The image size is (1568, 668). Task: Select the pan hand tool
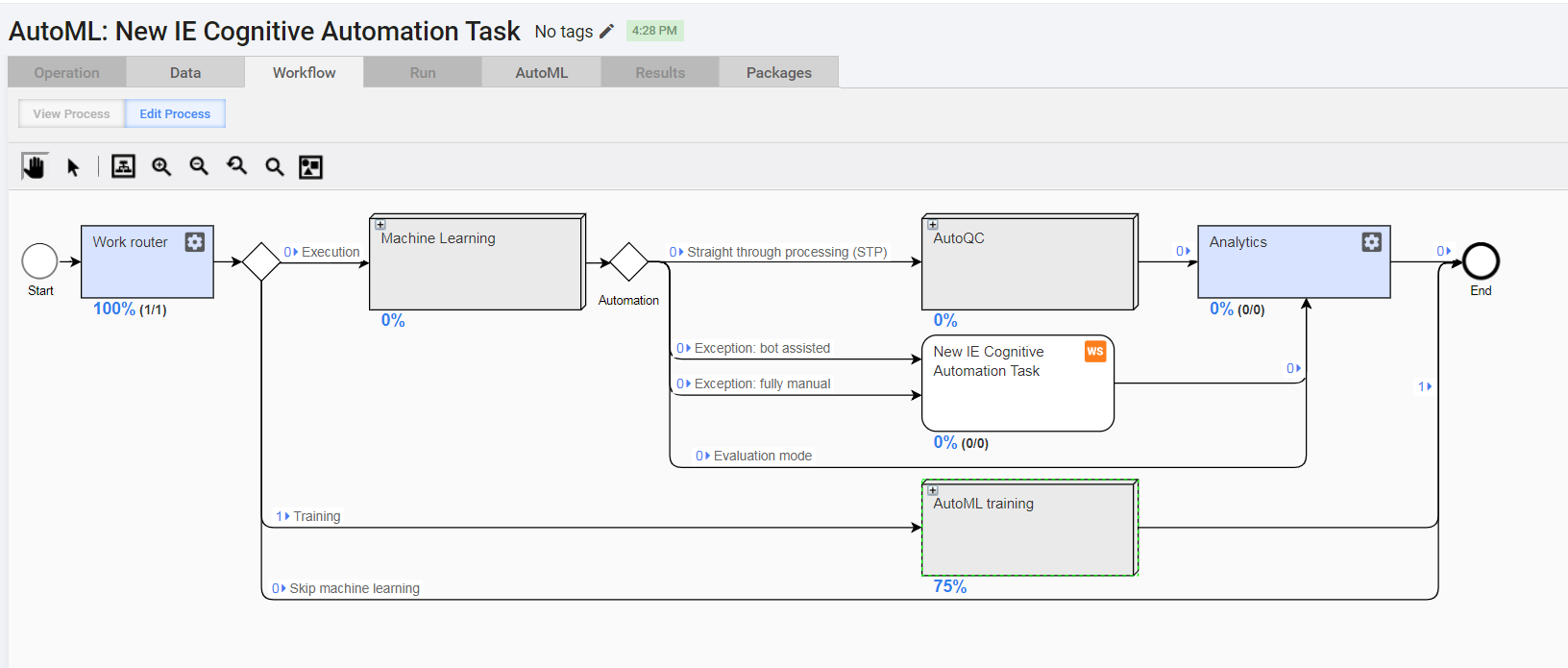[x=35, y=167]
